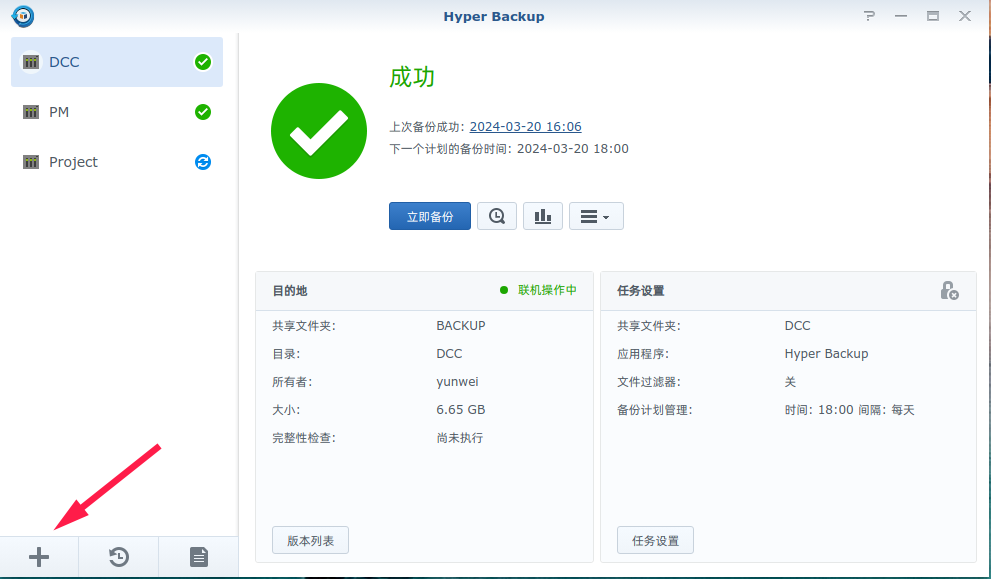Click the help question mark in title bar
This screenshot has width=991, height=579.
[x=869, y=16]
